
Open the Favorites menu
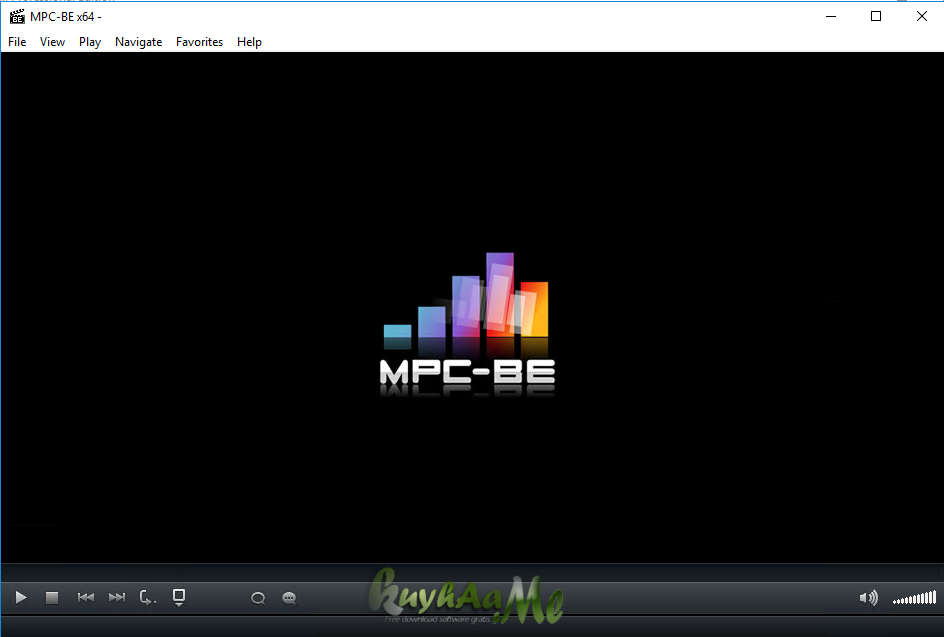tap(199, 42)
